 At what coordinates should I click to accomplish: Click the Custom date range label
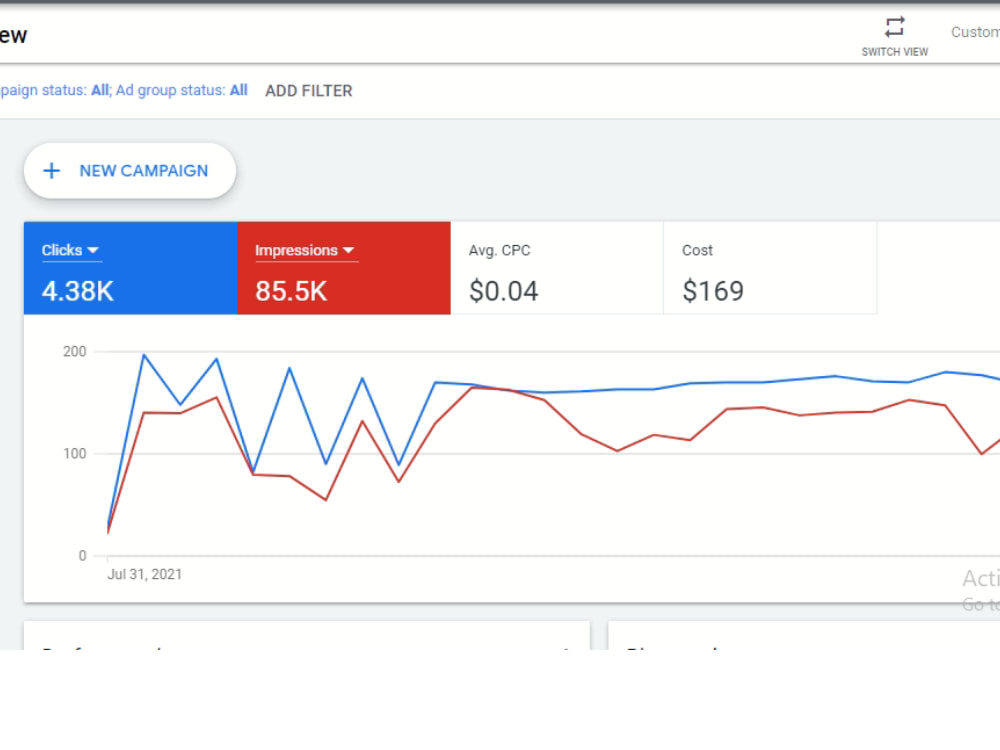(975, 32)
